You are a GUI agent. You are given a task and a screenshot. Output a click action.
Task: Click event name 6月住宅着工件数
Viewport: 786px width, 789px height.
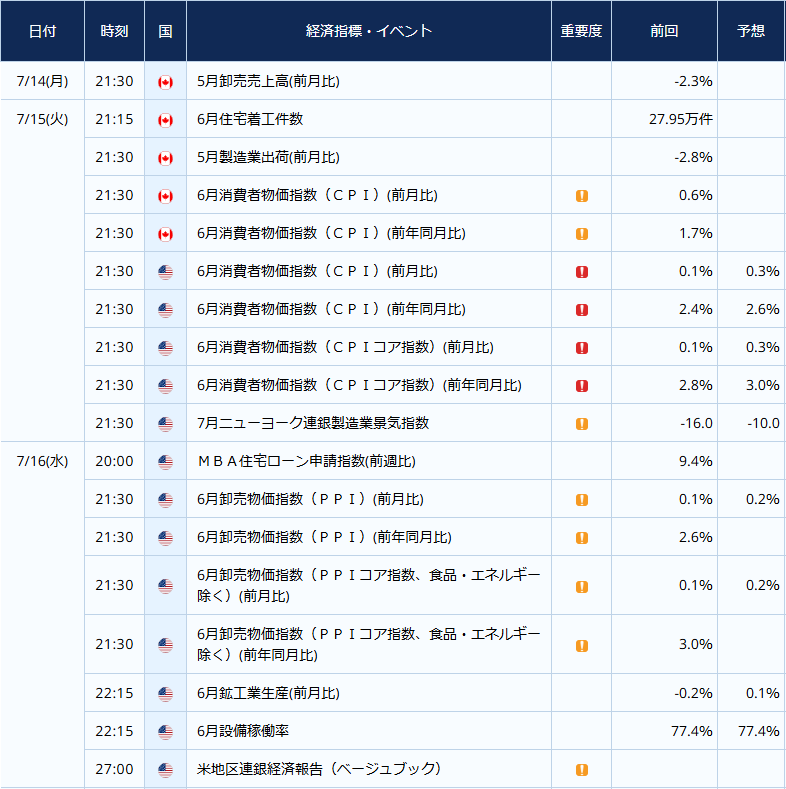click(x=250, y=119)
